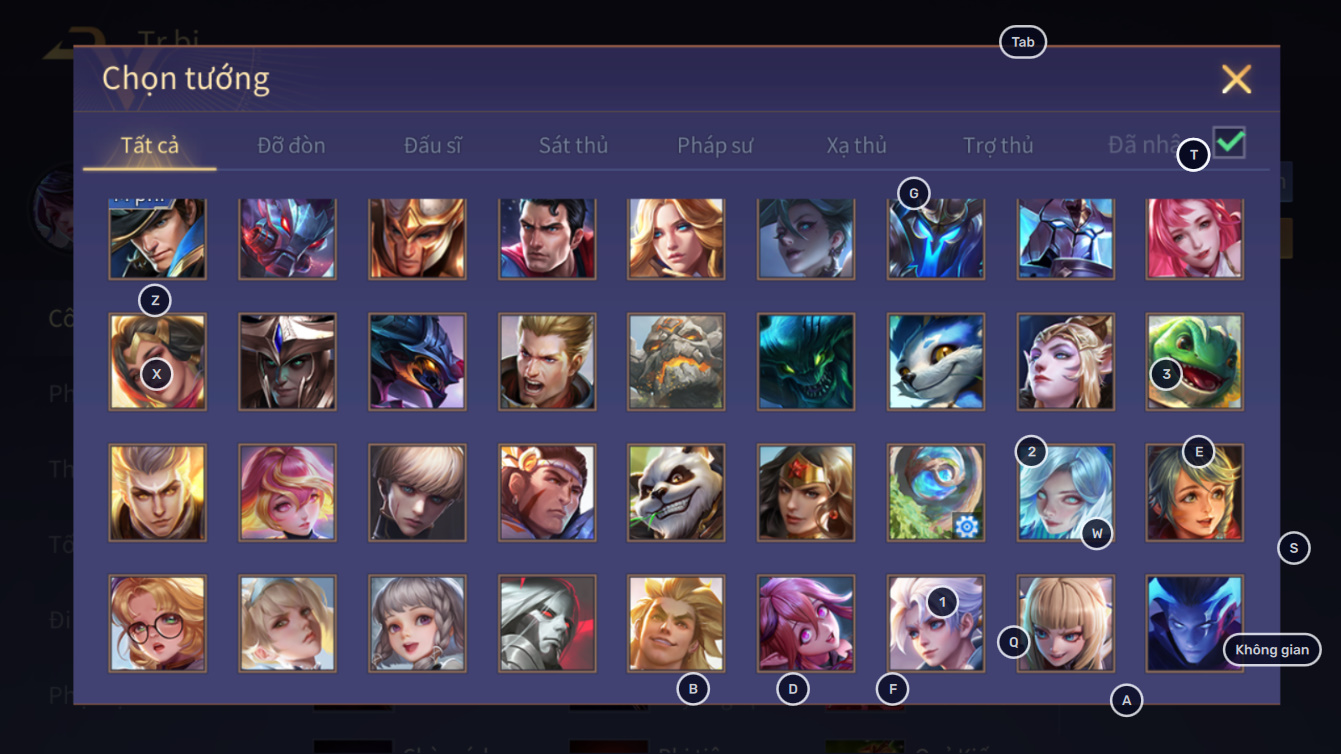Select the Trợ thủ tab

click(x=998, y=145)
